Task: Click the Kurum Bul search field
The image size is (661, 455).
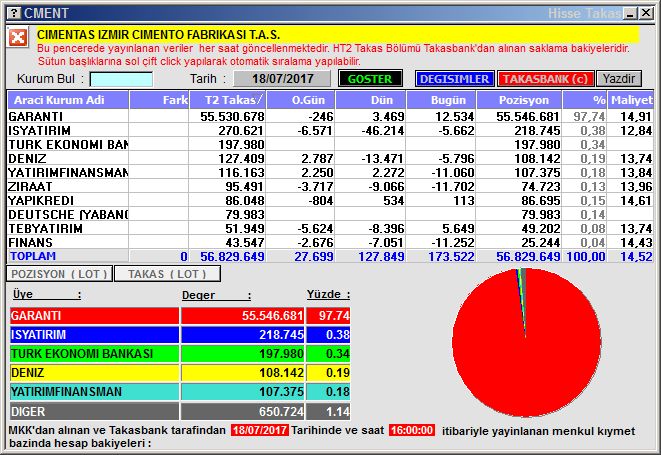Action: tap(121, 79)
